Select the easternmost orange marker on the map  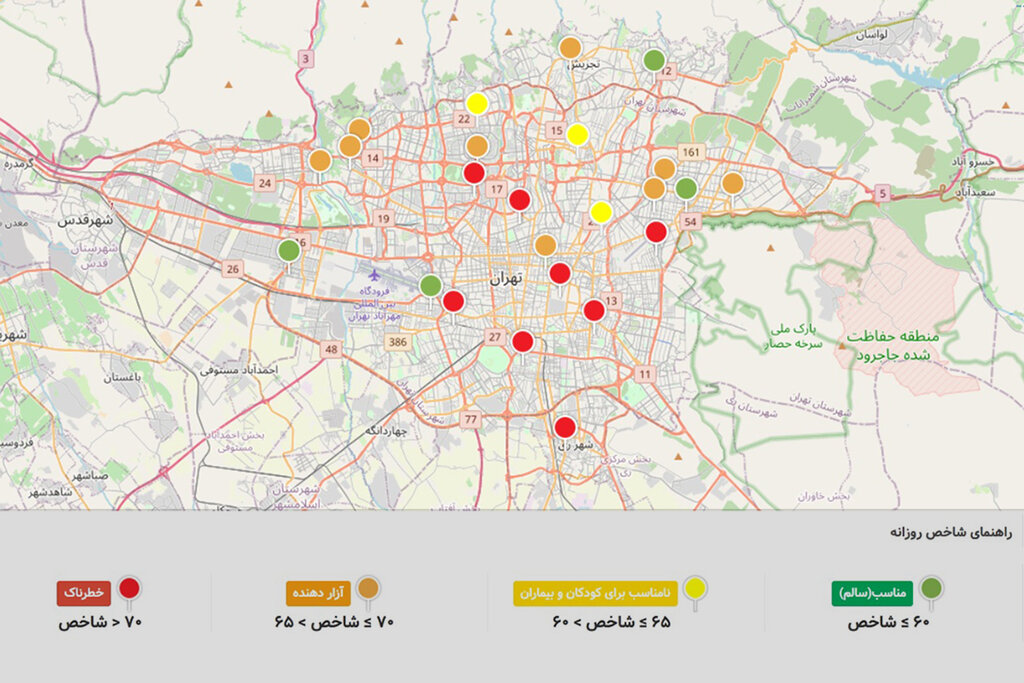point(732,183)
